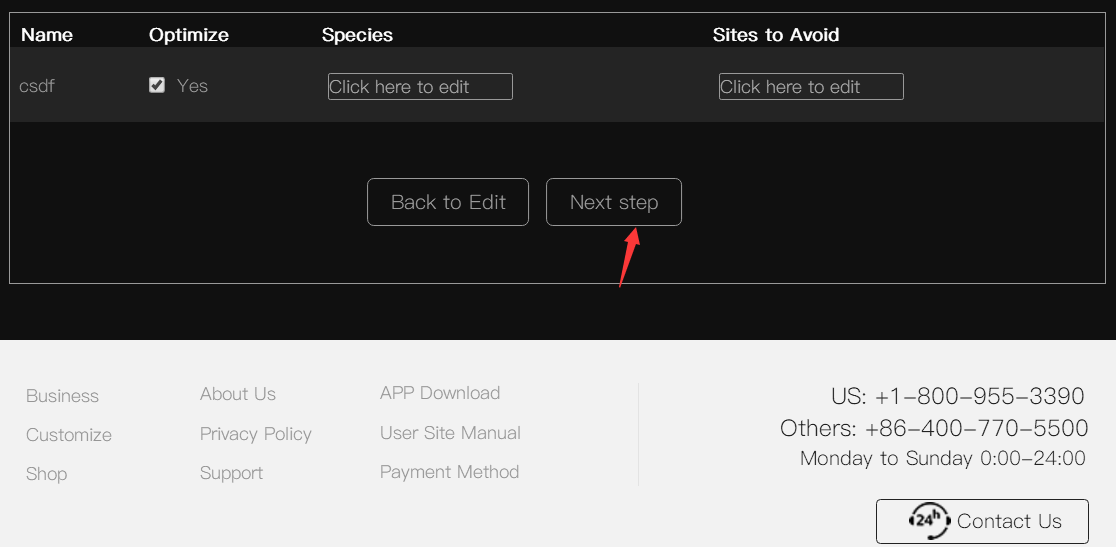Click the Contact Us button
Screen dimensions: 1116x547
coord(982,521)
